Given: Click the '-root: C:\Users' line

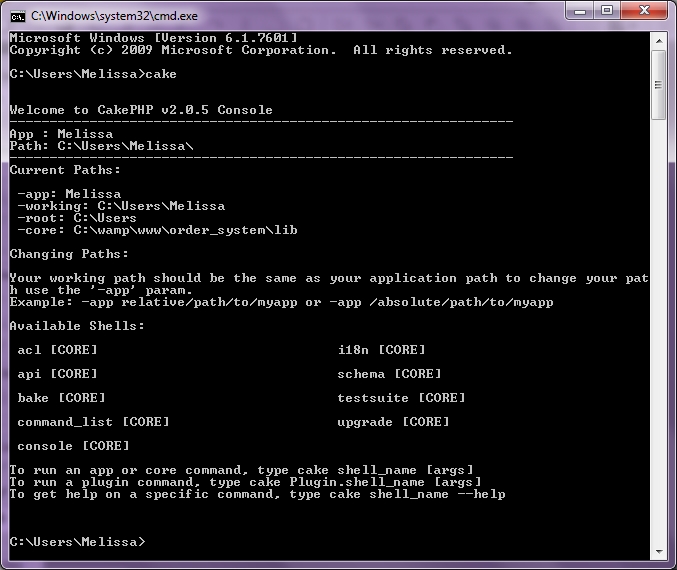Looking at the screenshot, I should pyautogui.click(x=77, y=218).
